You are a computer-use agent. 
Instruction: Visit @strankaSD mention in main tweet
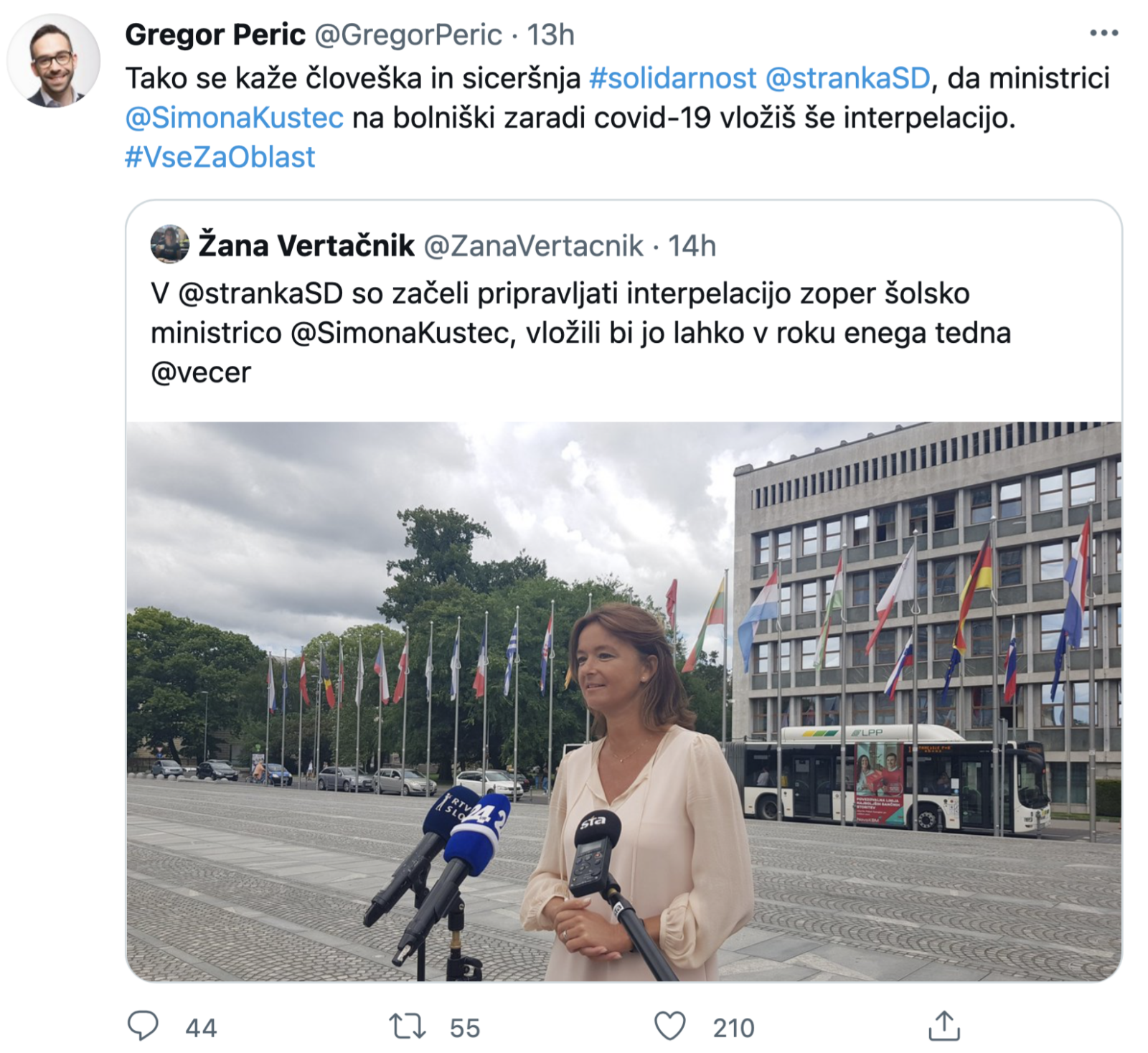pos(847,78)
